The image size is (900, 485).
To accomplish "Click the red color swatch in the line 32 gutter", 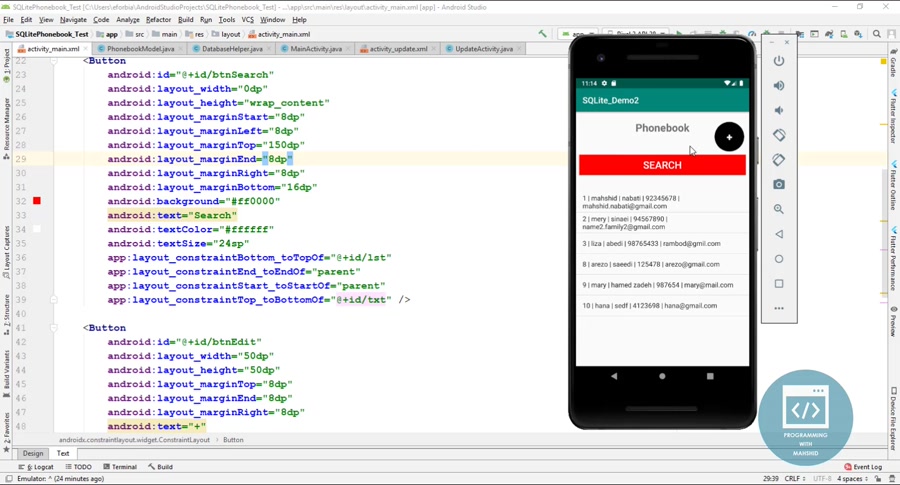I will (37, 201).
